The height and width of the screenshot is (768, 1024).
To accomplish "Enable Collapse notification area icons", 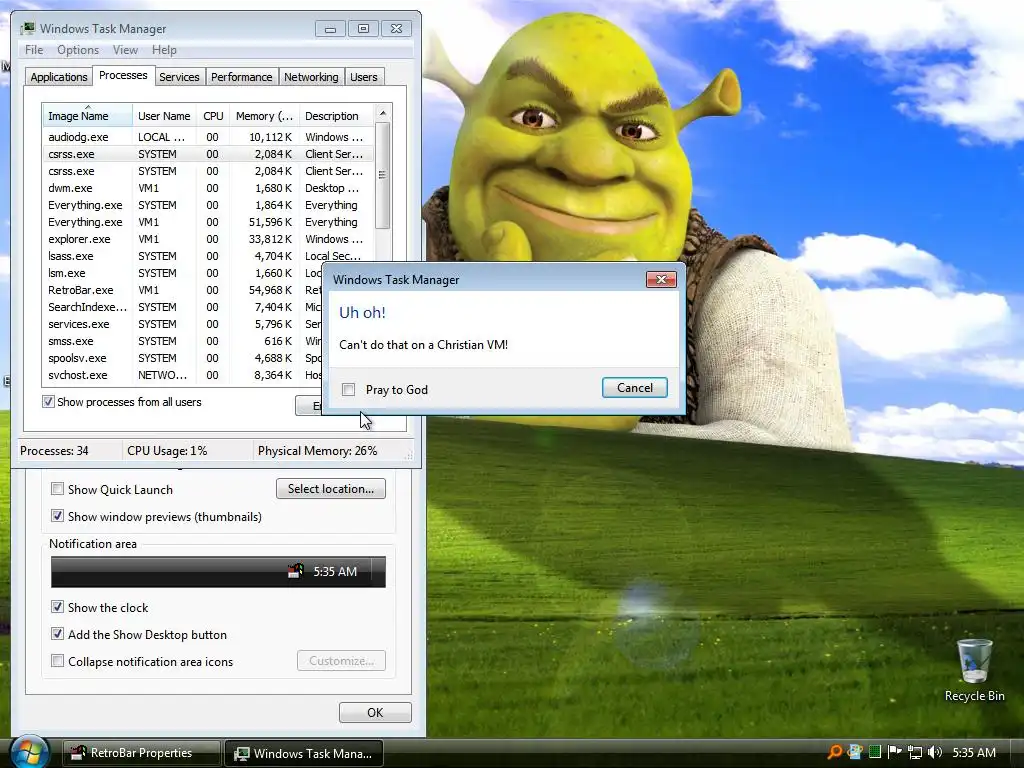I will [57, 661].
